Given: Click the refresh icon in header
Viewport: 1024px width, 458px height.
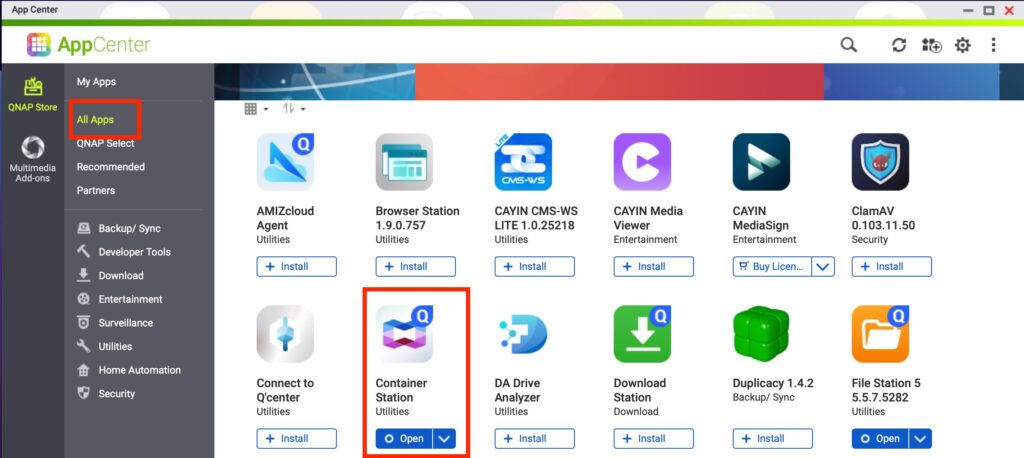Looking at the screenshot, I should point(899,45).
